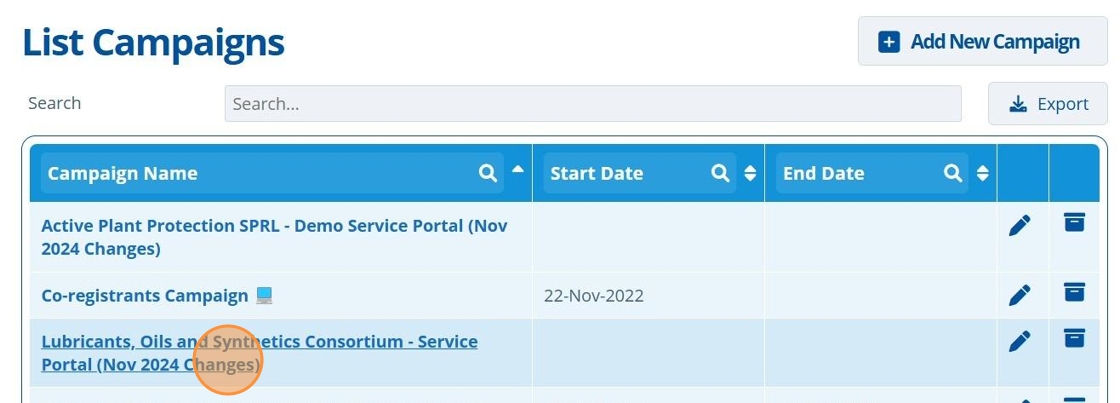
Task: Edit the Active Plant Protection SPRL campaign
Action: (1020, 226)
